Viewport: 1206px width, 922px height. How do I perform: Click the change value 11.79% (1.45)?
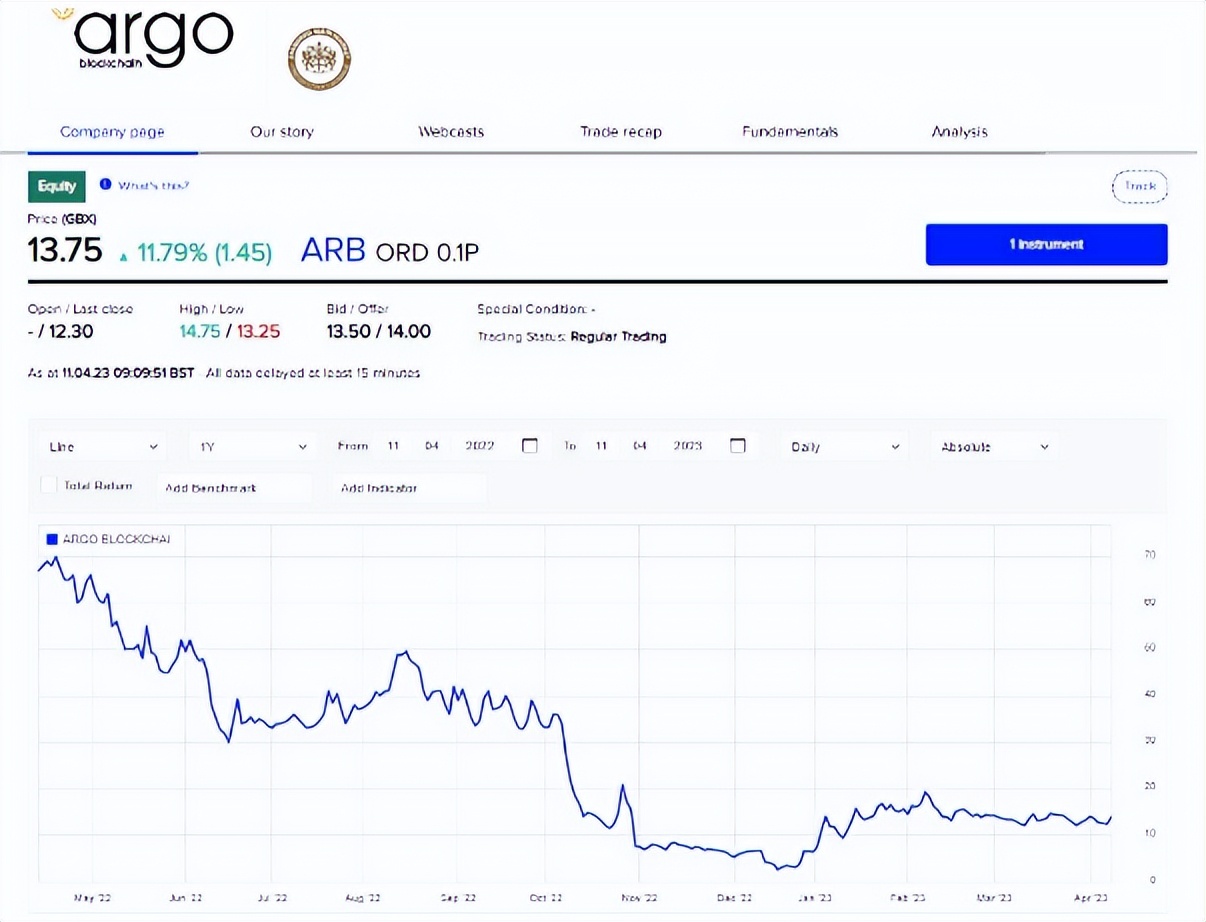click(204, 253)
